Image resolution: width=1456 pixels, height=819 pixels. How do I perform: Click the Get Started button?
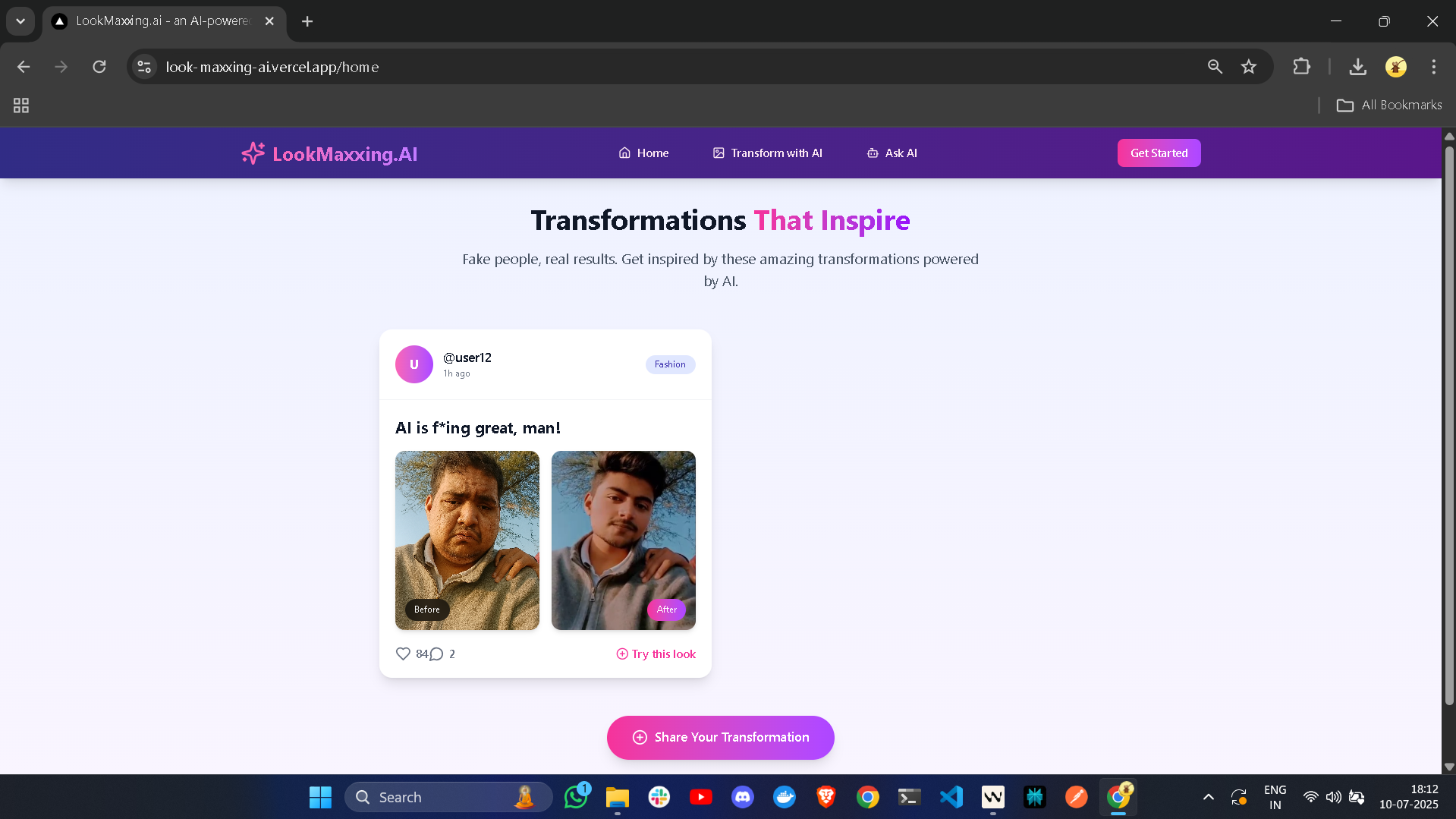click(x=1159, y=153)
